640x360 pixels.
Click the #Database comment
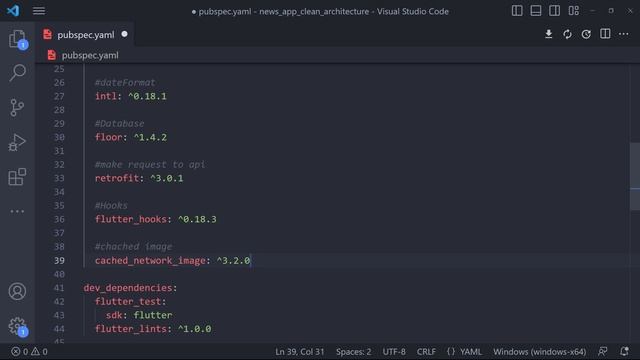(x=120, y=124)
